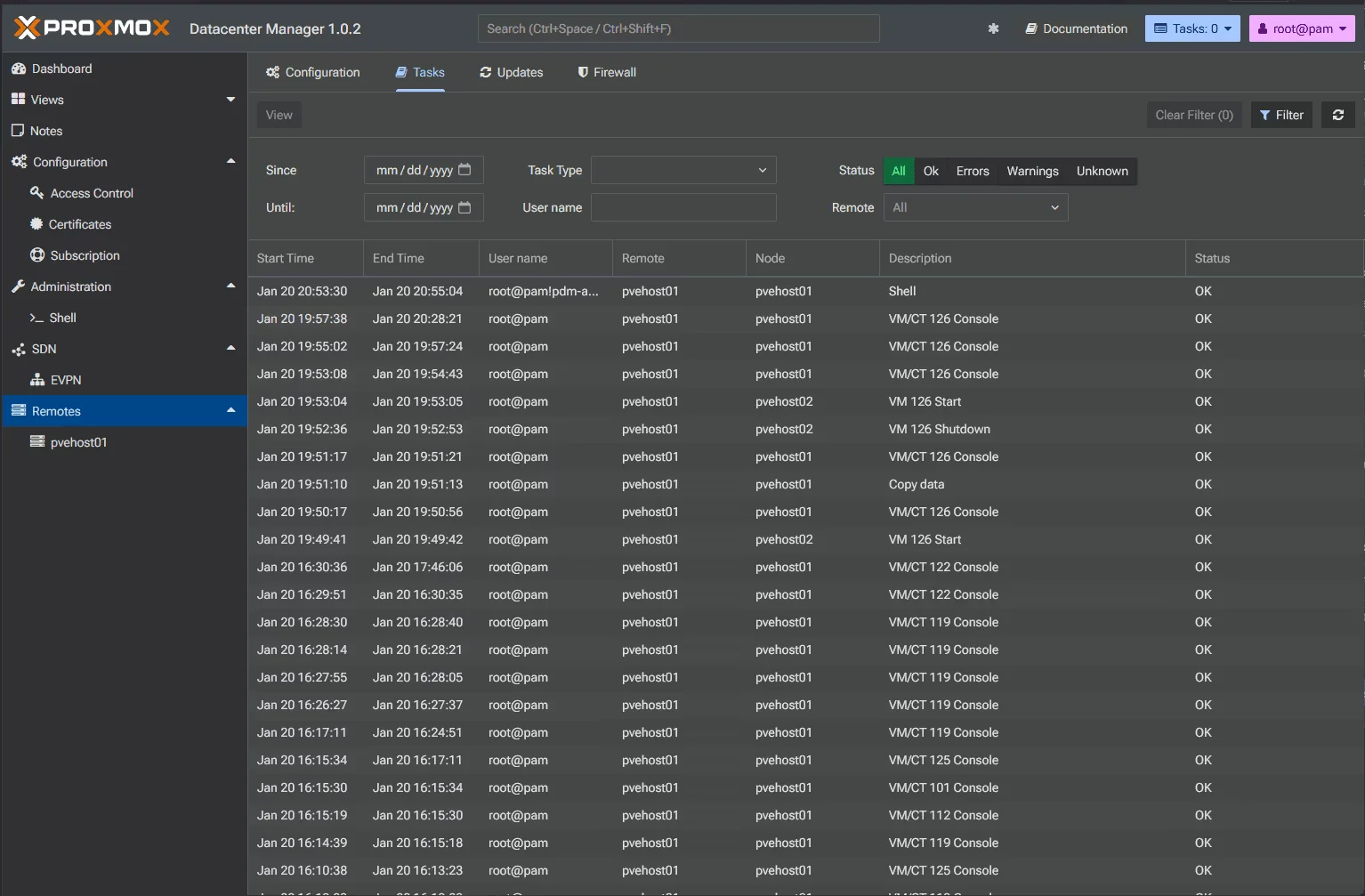Select the Ok status filter

click(x=930, y=171)
